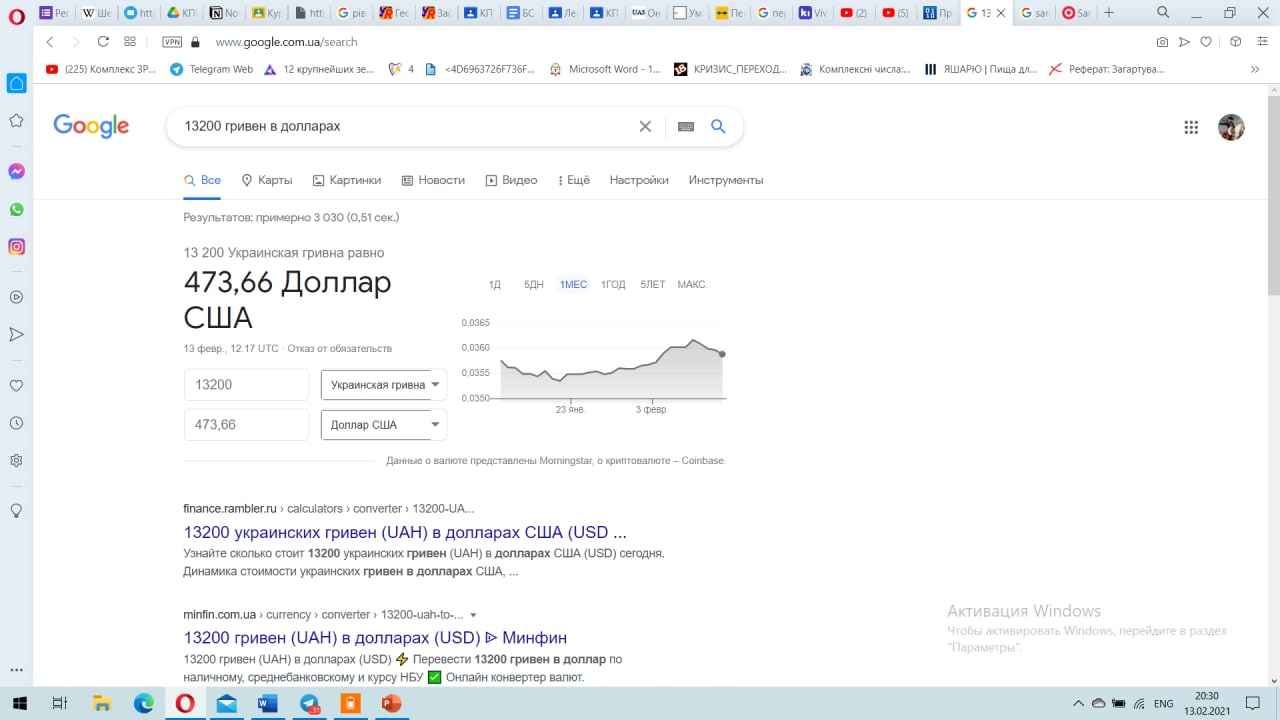
Task: Open sidebar Settings gear icon
Action: pyautogui.click(x=16, y=461)
